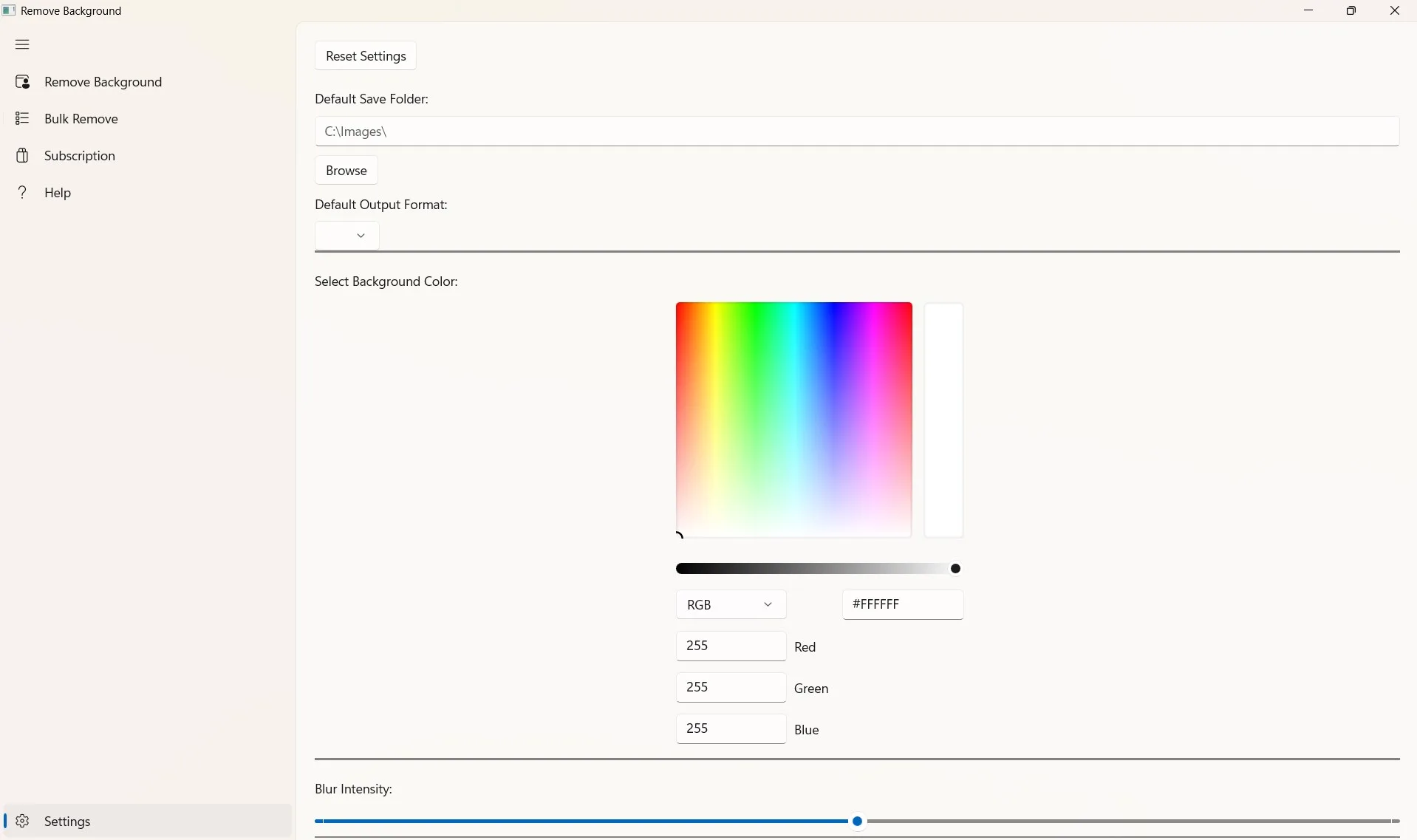Close the Remove Background window

(1395, 10)
